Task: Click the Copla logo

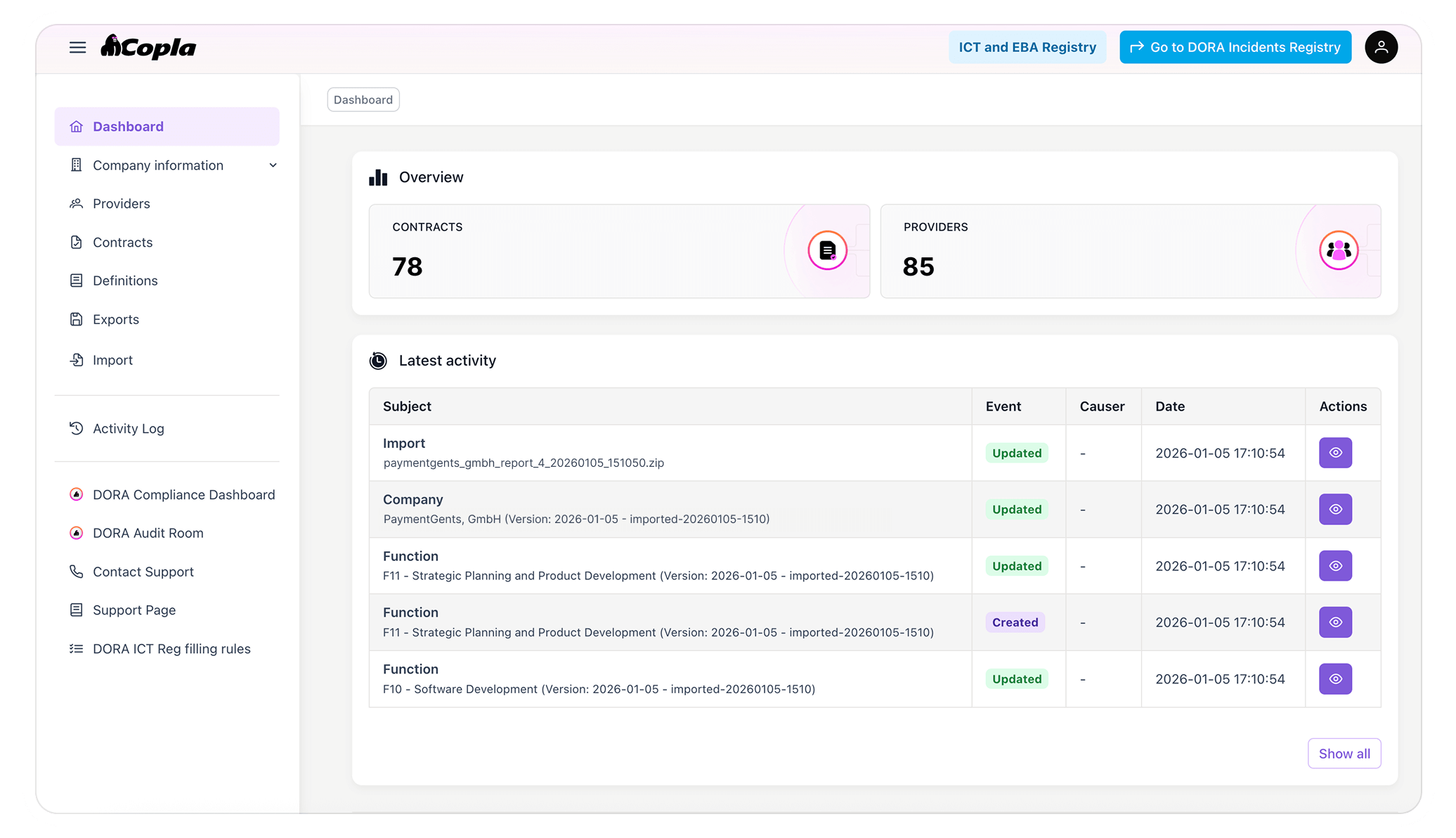Action: coord(149,47)
